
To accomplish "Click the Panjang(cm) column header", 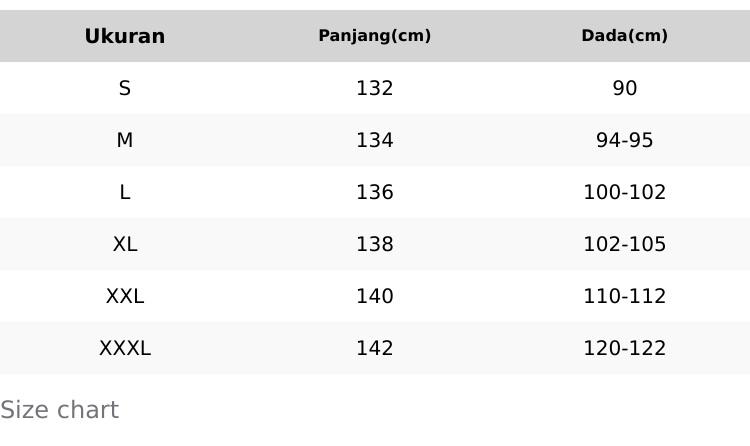I will (x=375, y=36).
